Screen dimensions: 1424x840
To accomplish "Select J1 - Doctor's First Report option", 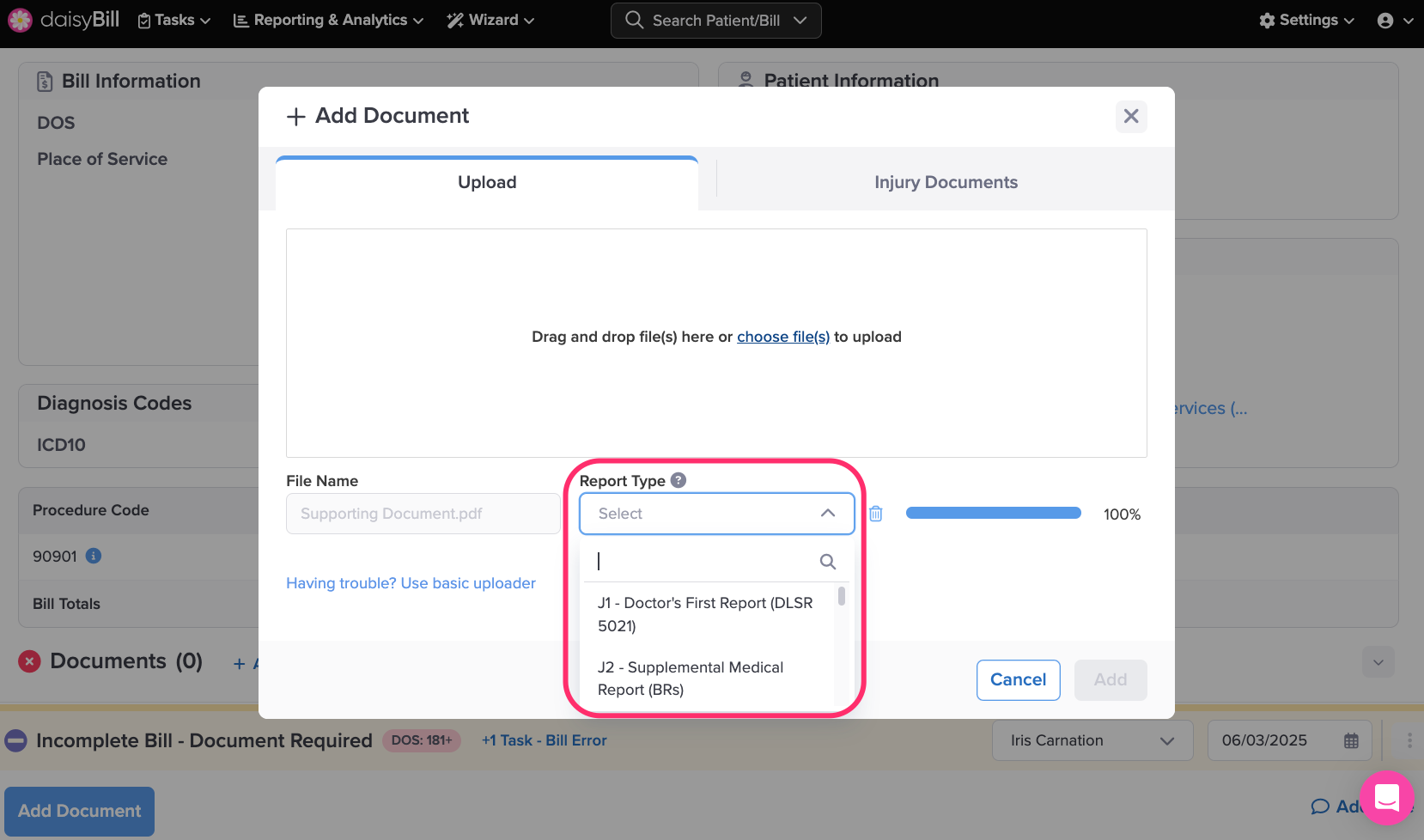I will coord(705,614).
